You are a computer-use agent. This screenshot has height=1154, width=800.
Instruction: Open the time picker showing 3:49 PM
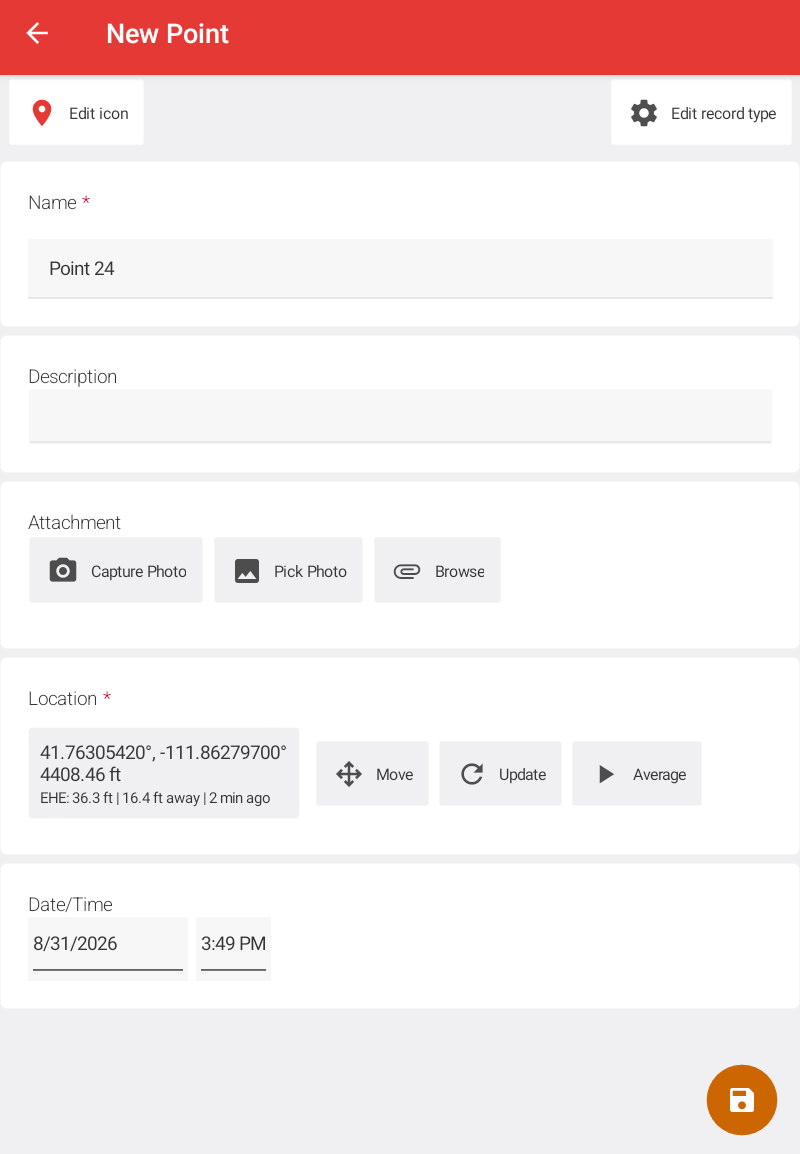233,948
